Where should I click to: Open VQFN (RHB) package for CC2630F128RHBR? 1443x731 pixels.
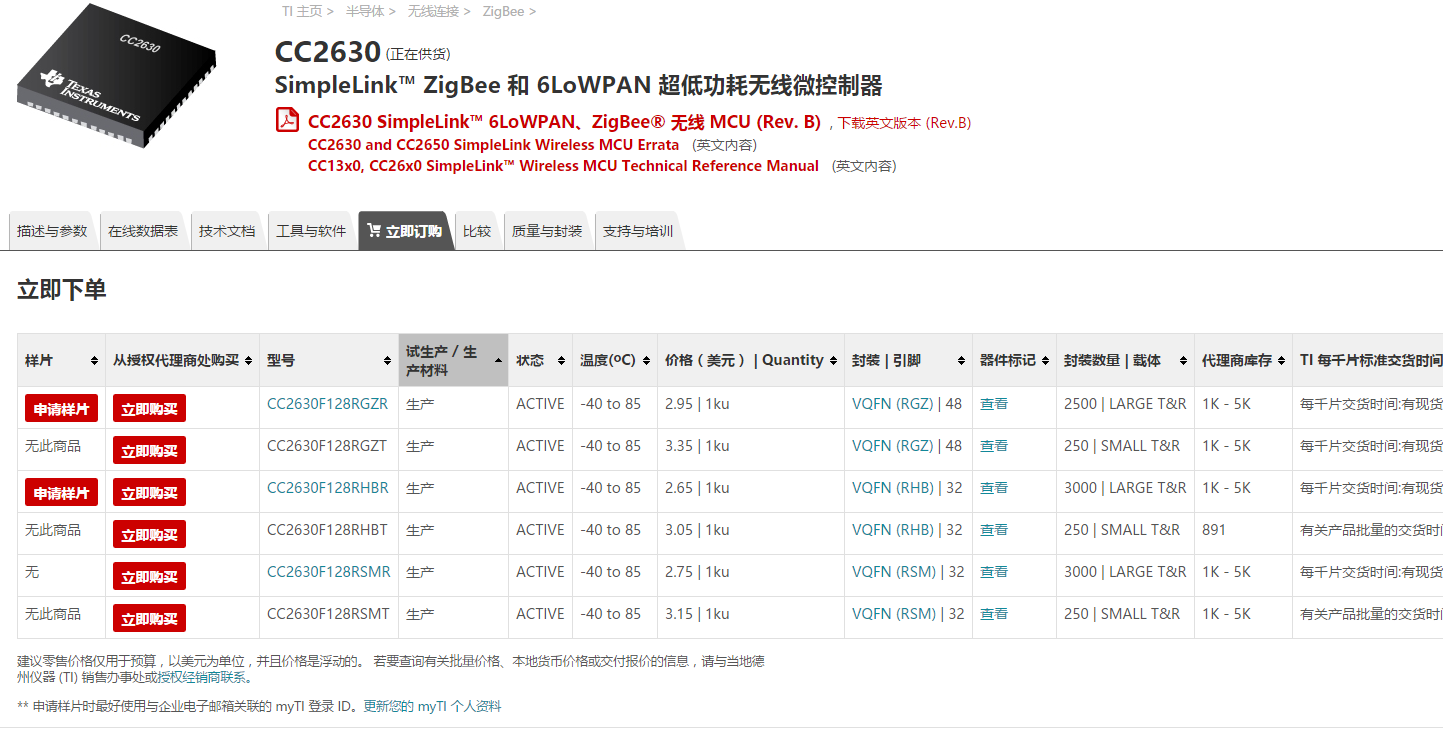pos(893,488)
